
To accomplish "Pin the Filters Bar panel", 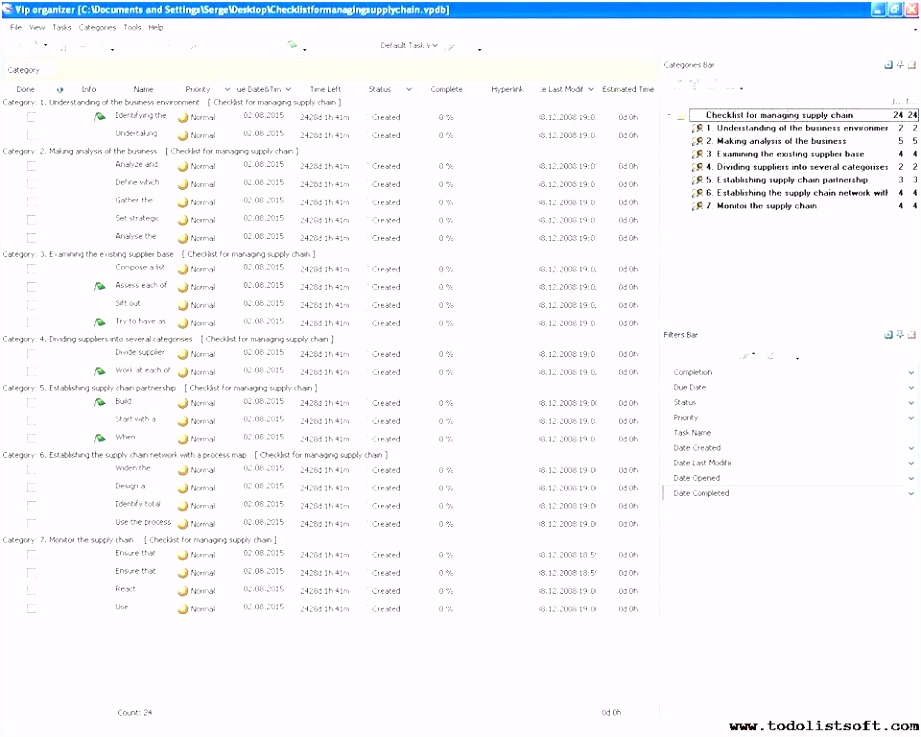I will tap(900, 335).
